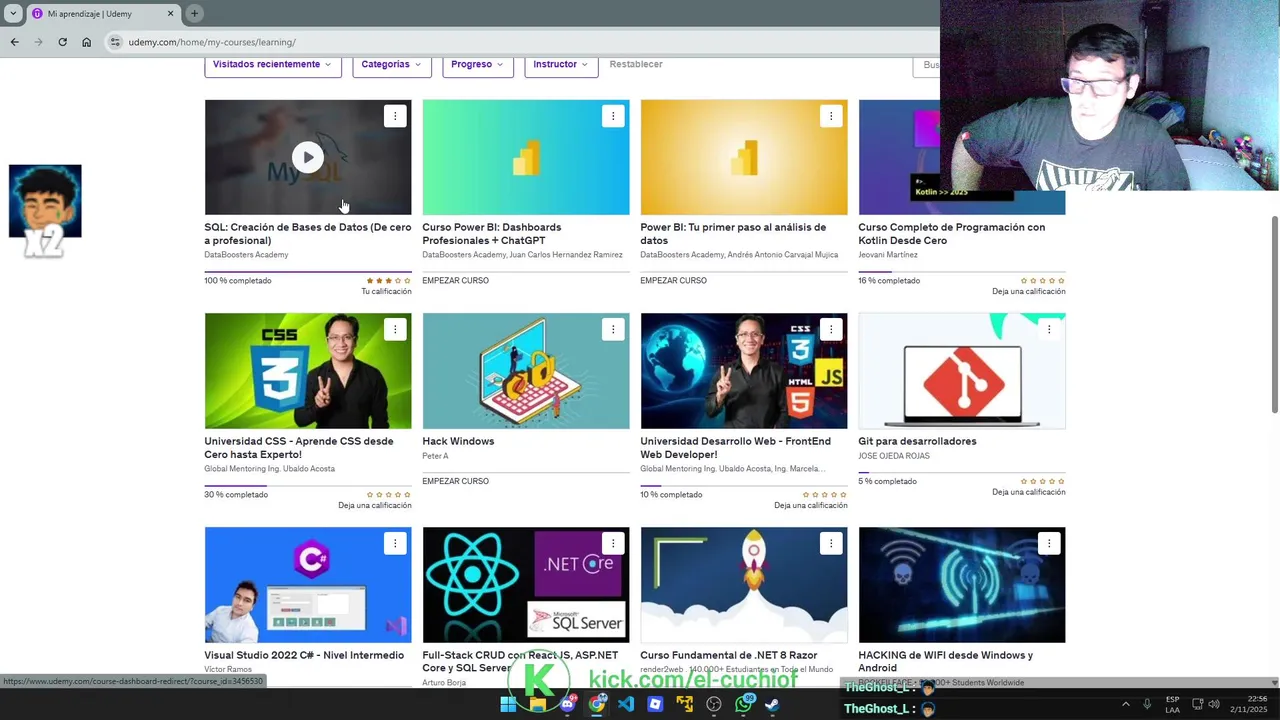Click Deja una calificación under Git para desarrolladores
1280x720 pixels.
coord(1028,492)
